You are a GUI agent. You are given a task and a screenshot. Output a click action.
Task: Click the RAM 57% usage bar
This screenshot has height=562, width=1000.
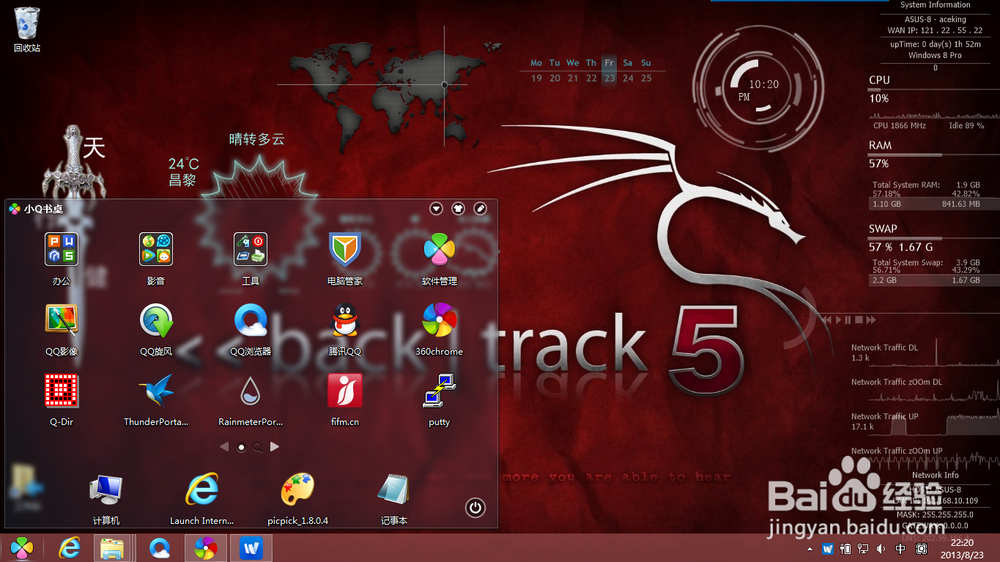tap(934, 155)
